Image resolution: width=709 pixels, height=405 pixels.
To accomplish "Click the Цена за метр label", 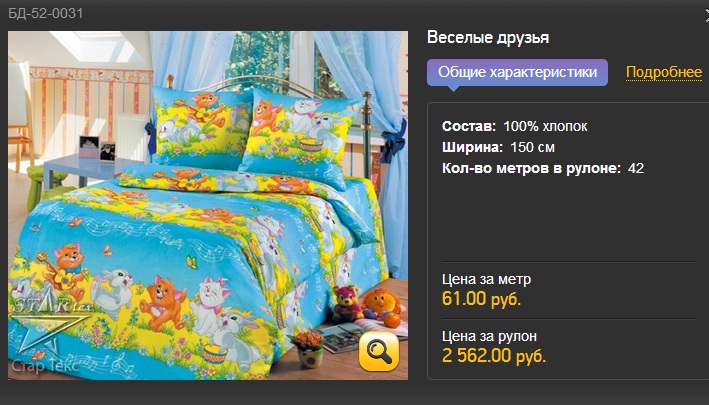I will click(487, 279).
